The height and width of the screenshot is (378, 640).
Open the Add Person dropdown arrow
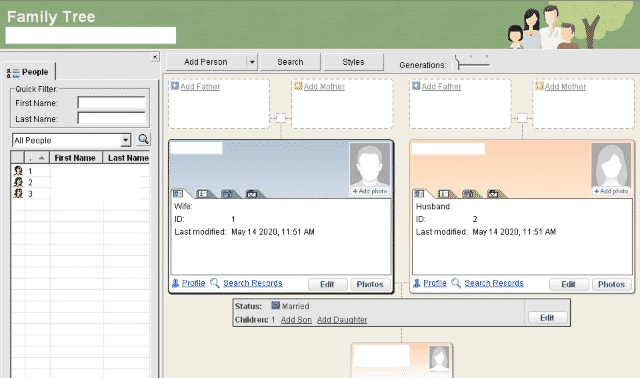pyautogui.click(x=252, y=62)
